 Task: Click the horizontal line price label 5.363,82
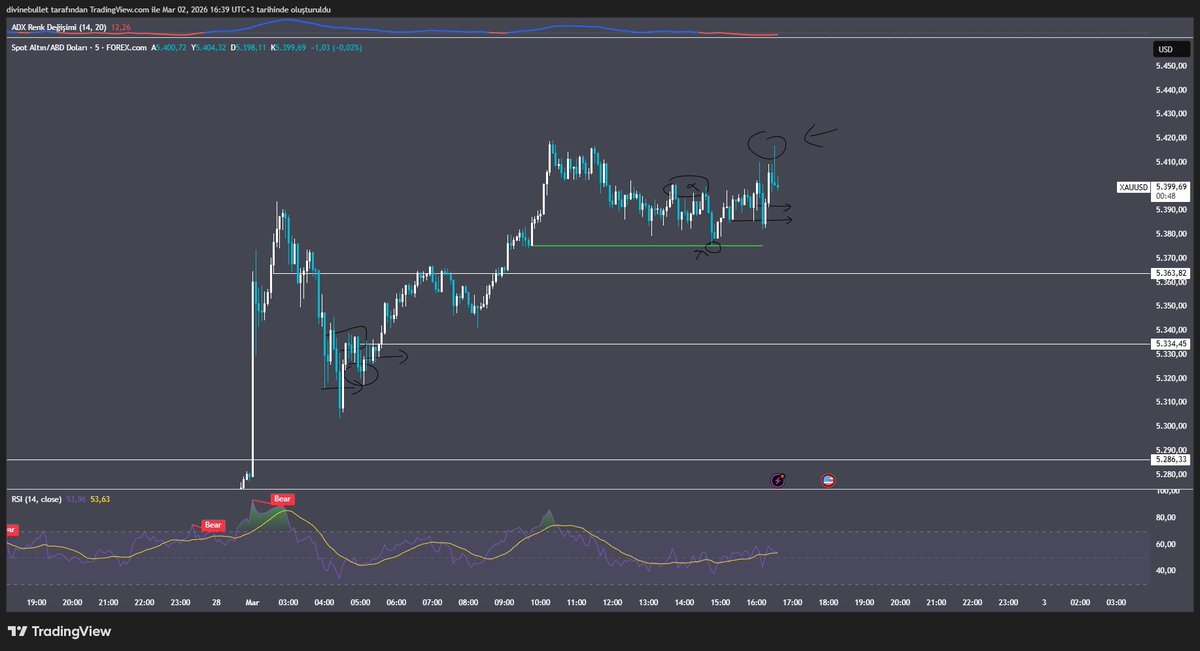(1170, 273)
